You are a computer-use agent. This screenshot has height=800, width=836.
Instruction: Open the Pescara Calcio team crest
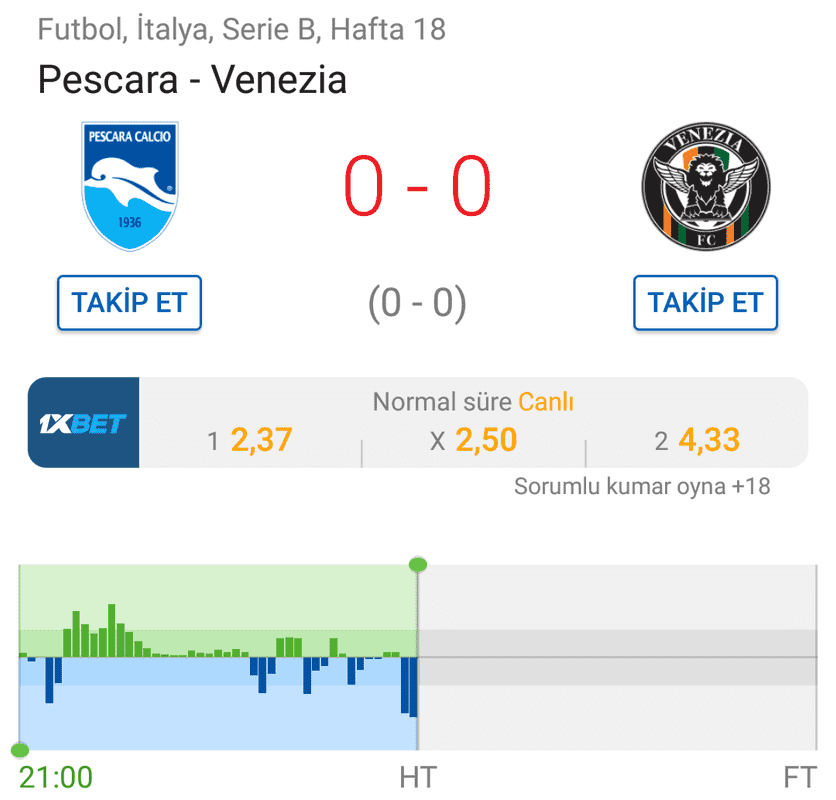[130, 186]
